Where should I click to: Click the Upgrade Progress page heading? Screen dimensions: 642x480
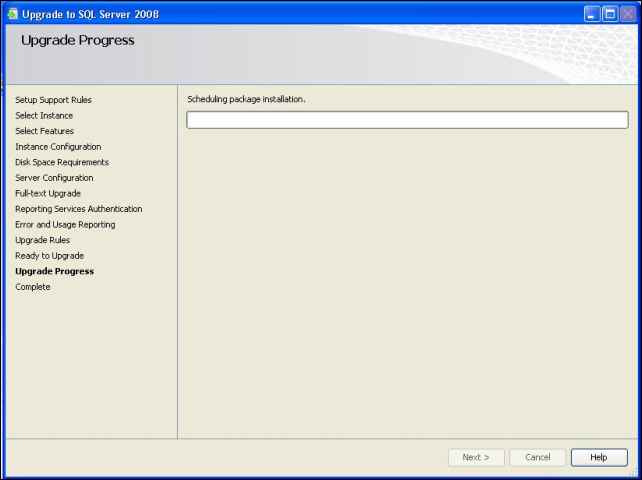click(x=78, y=41)
